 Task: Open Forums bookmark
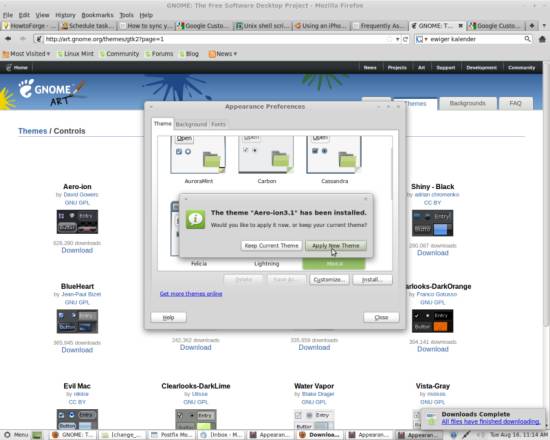159,54
